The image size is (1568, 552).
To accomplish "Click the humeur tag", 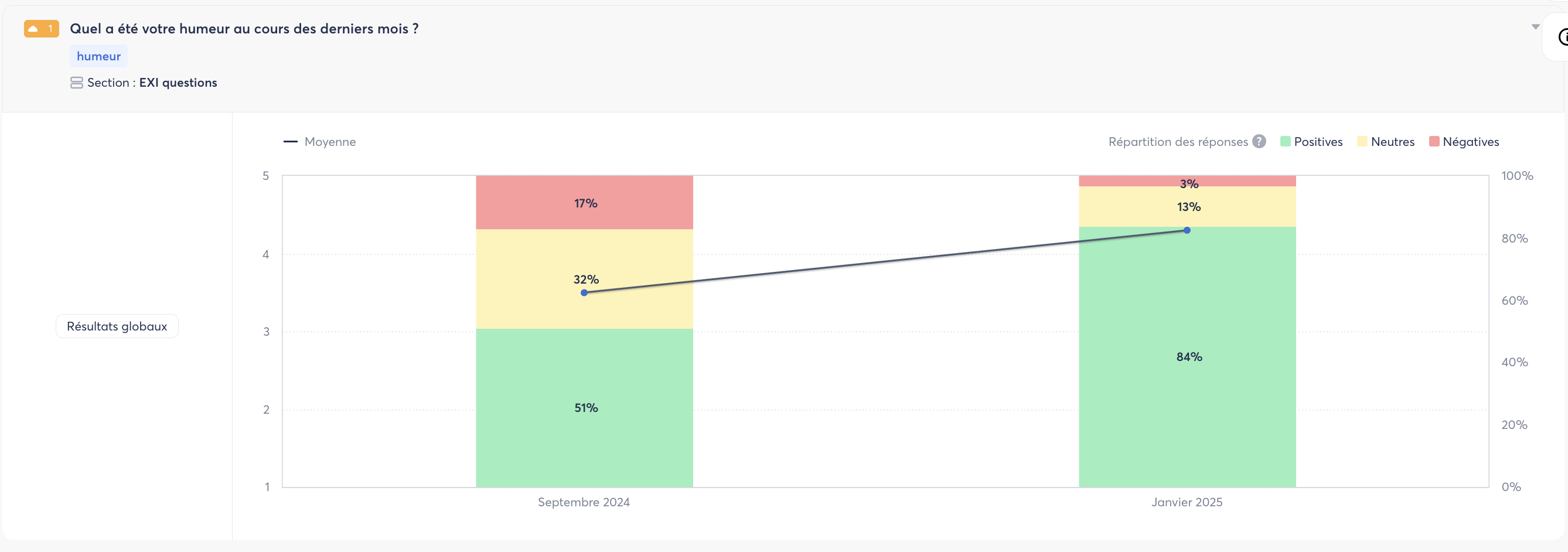I will [98, 56].
